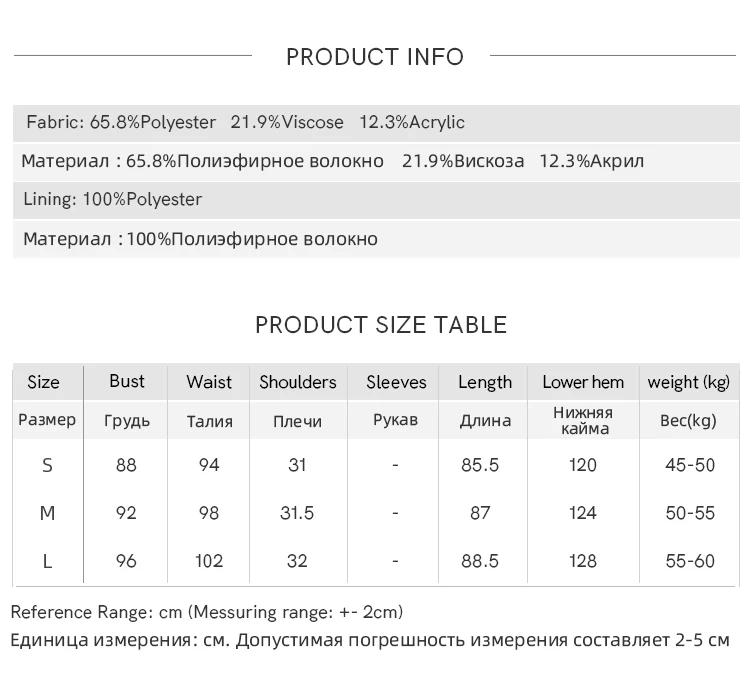The height and width of the screenshot is (677, 750).
Task: Click the 31.5 shoulders value
Action: click(297, 513)
